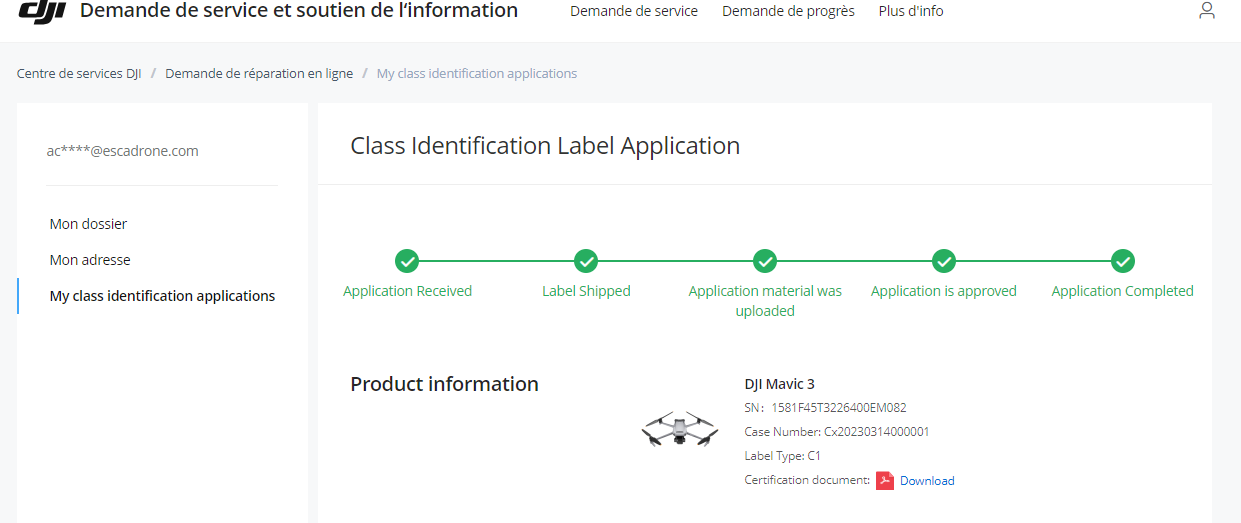This screenshot has height=523, width=1241.
Task: Select Mon dossier in the sidebar
Action: (x=88, y=224)
